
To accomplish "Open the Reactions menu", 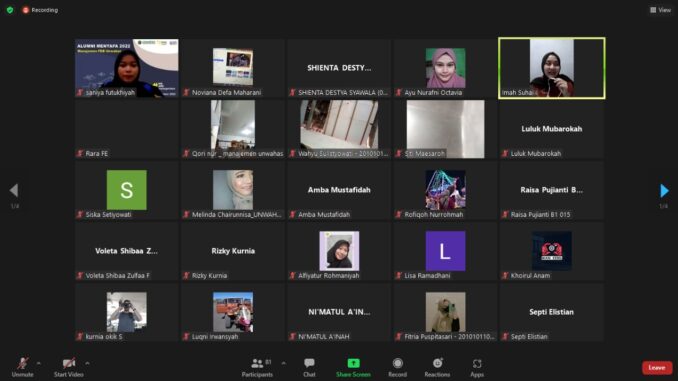I will coord(437,367).
